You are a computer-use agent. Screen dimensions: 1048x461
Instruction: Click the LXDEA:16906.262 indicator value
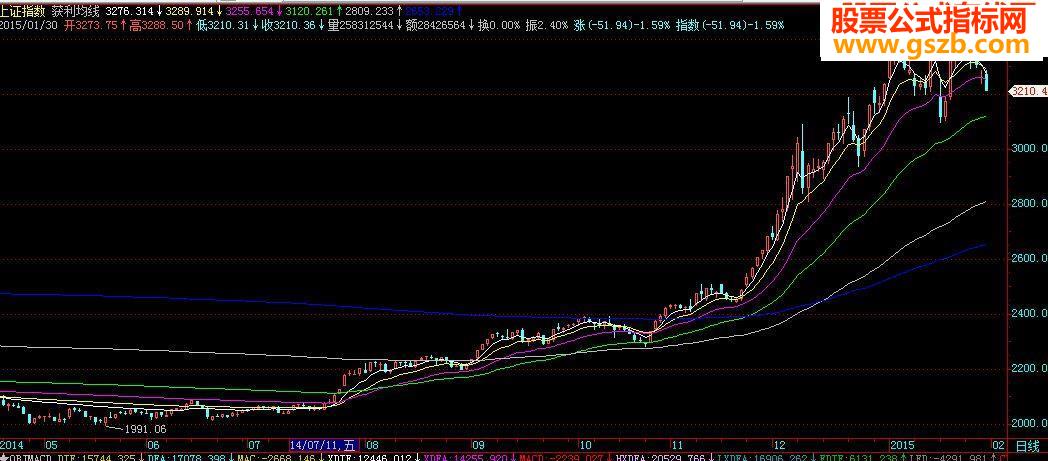point(761,458)
